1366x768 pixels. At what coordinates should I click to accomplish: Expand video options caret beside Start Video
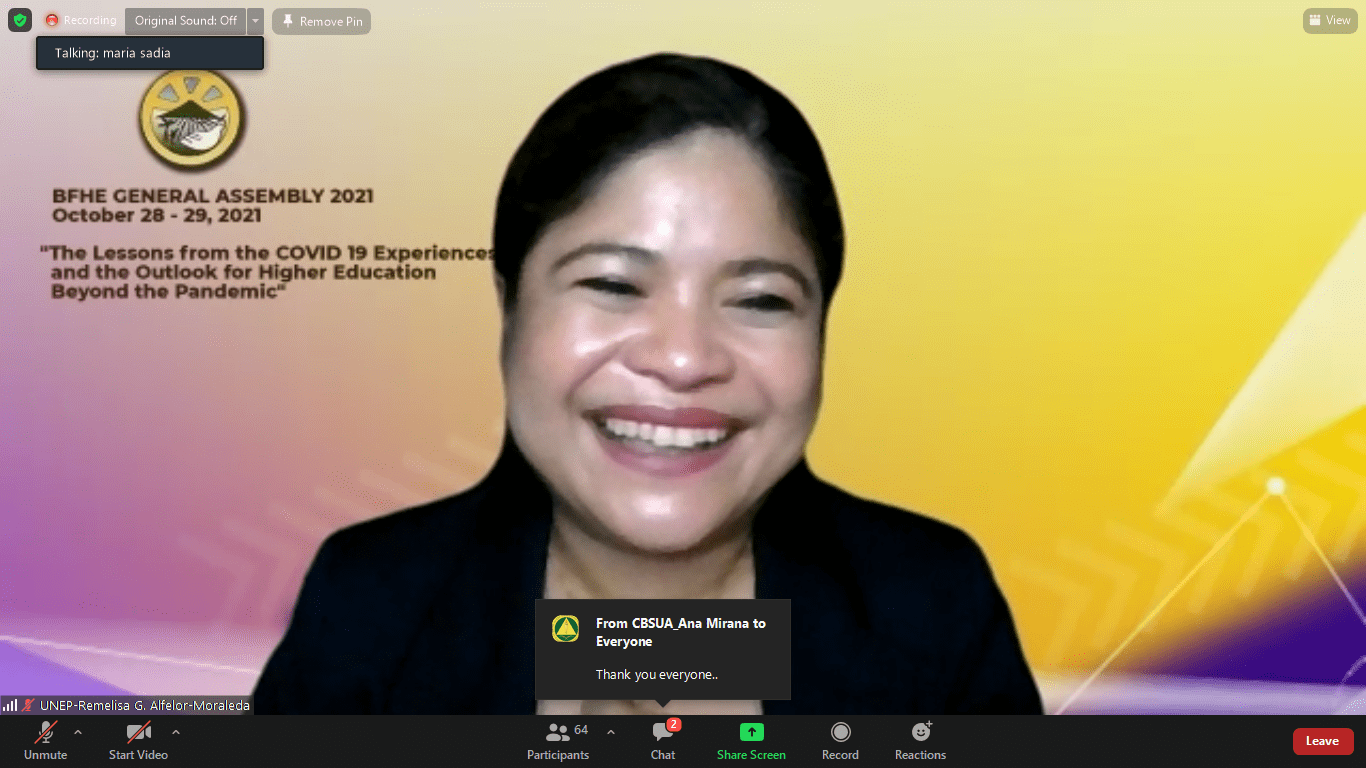[176, 732]
